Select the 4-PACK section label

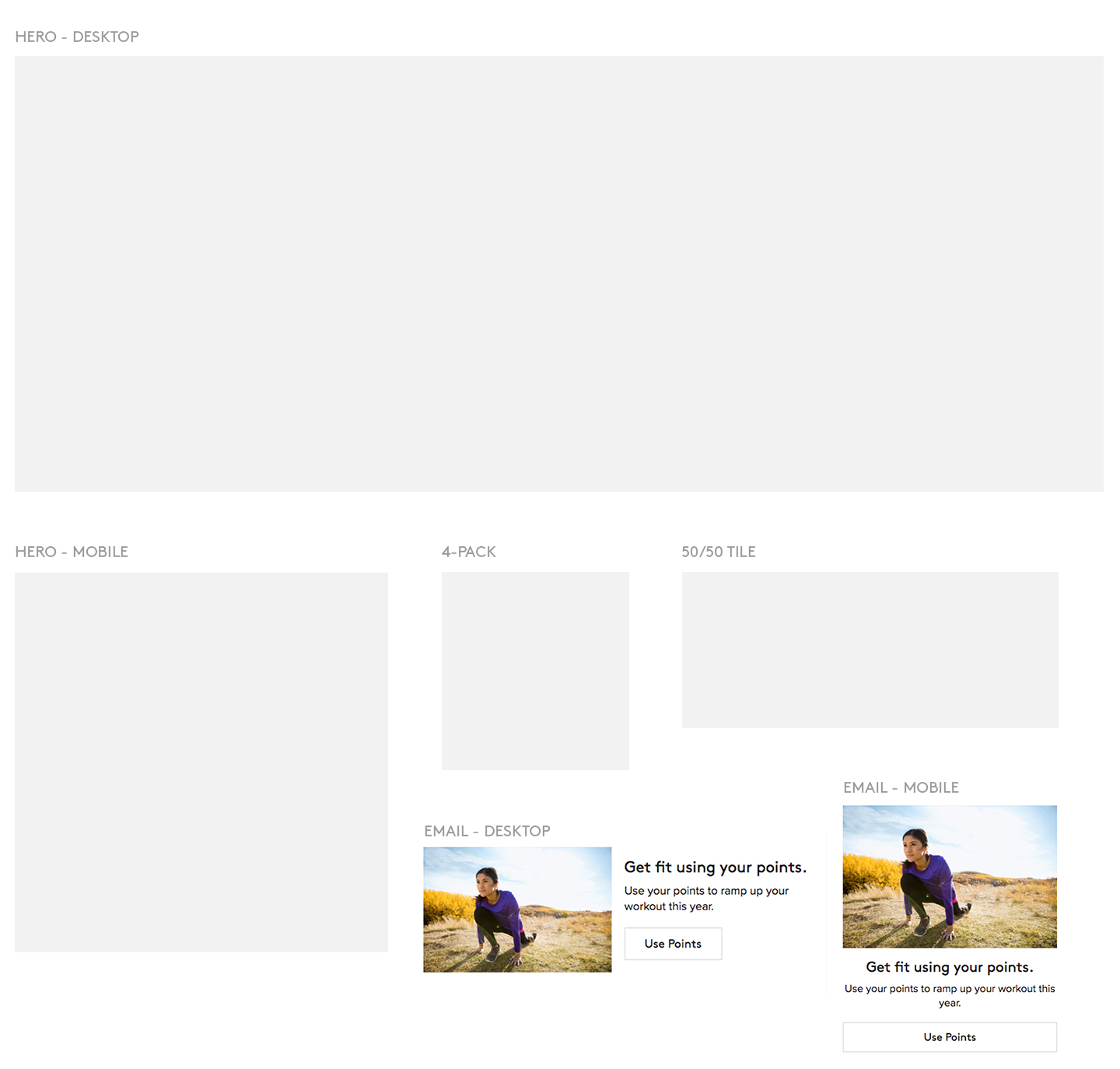tap(468, 552)
